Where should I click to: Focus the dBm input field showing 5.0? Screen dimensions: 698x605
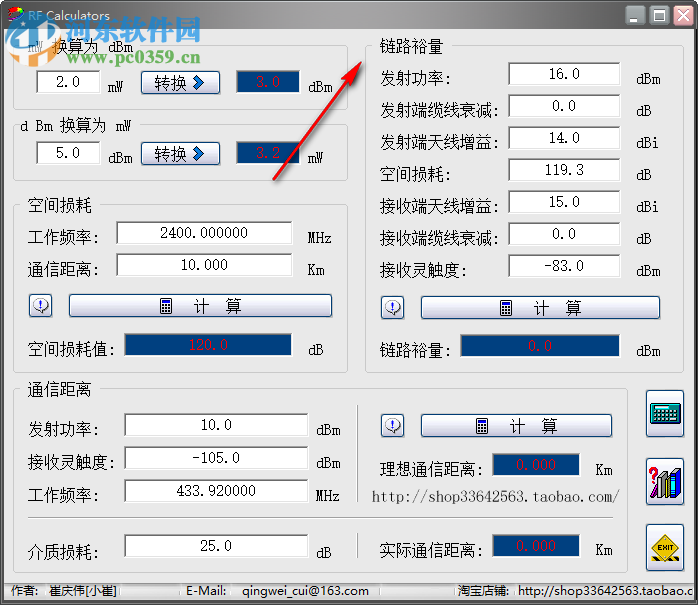click(x=68, y=153)
